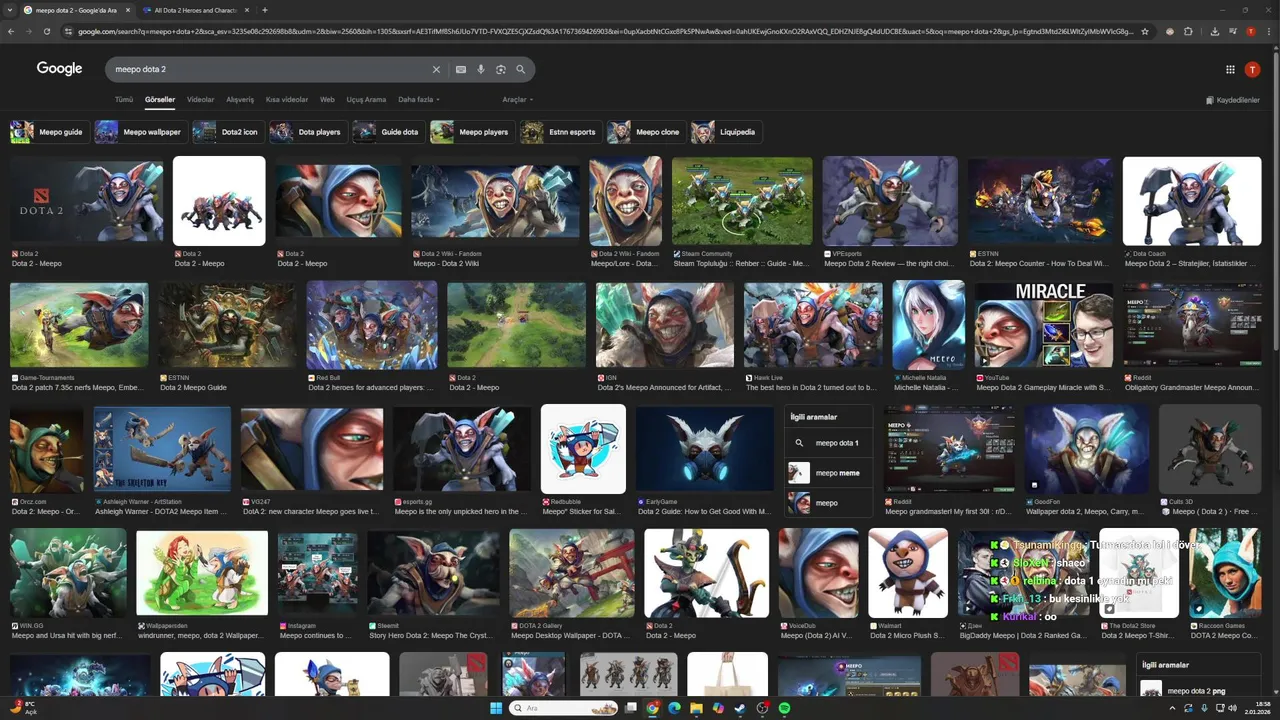1280x720 pixels.
Task: Select the Meepo clone filter chip
Action: 646,132
